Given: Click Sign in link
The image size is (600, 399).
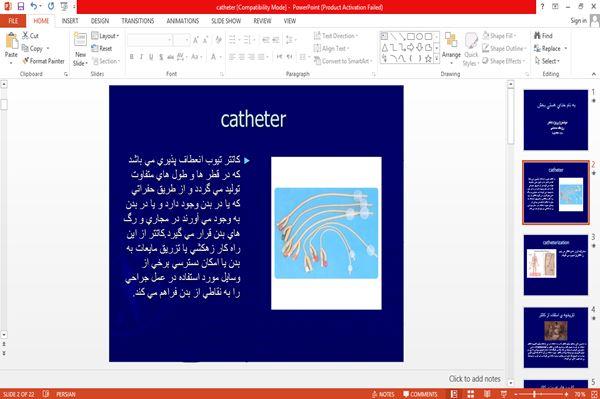Looking at the screenshot, I should pyautogui.click(x=578, y=21).
